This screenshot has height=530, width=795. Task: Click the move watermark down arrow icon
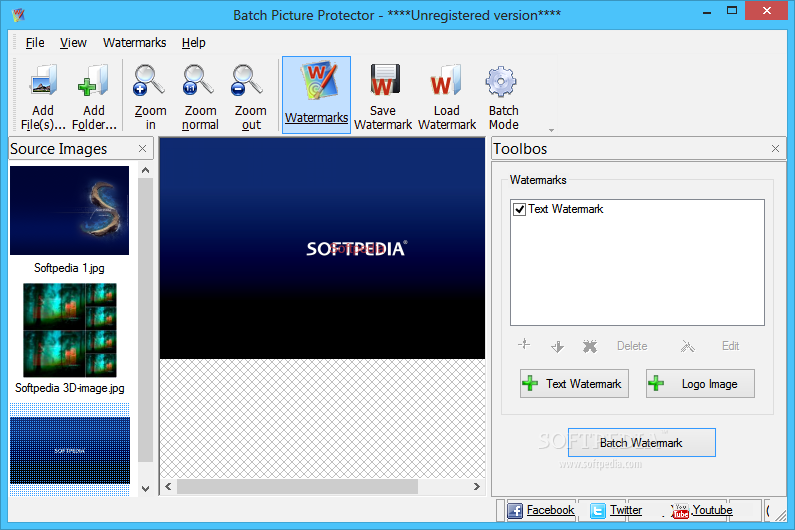click(557, 346)
